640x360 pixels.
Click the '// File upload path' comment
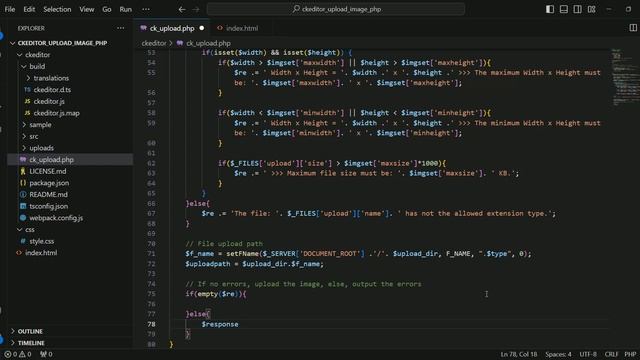[224, 244]
